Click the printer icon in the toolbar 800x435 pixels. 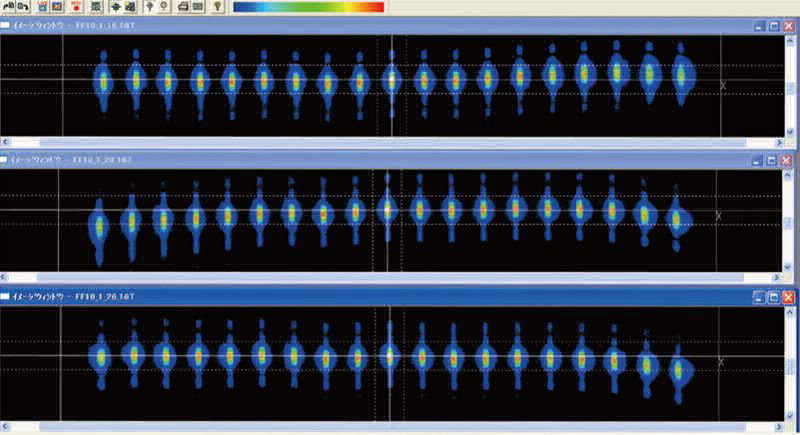point(183,7)
